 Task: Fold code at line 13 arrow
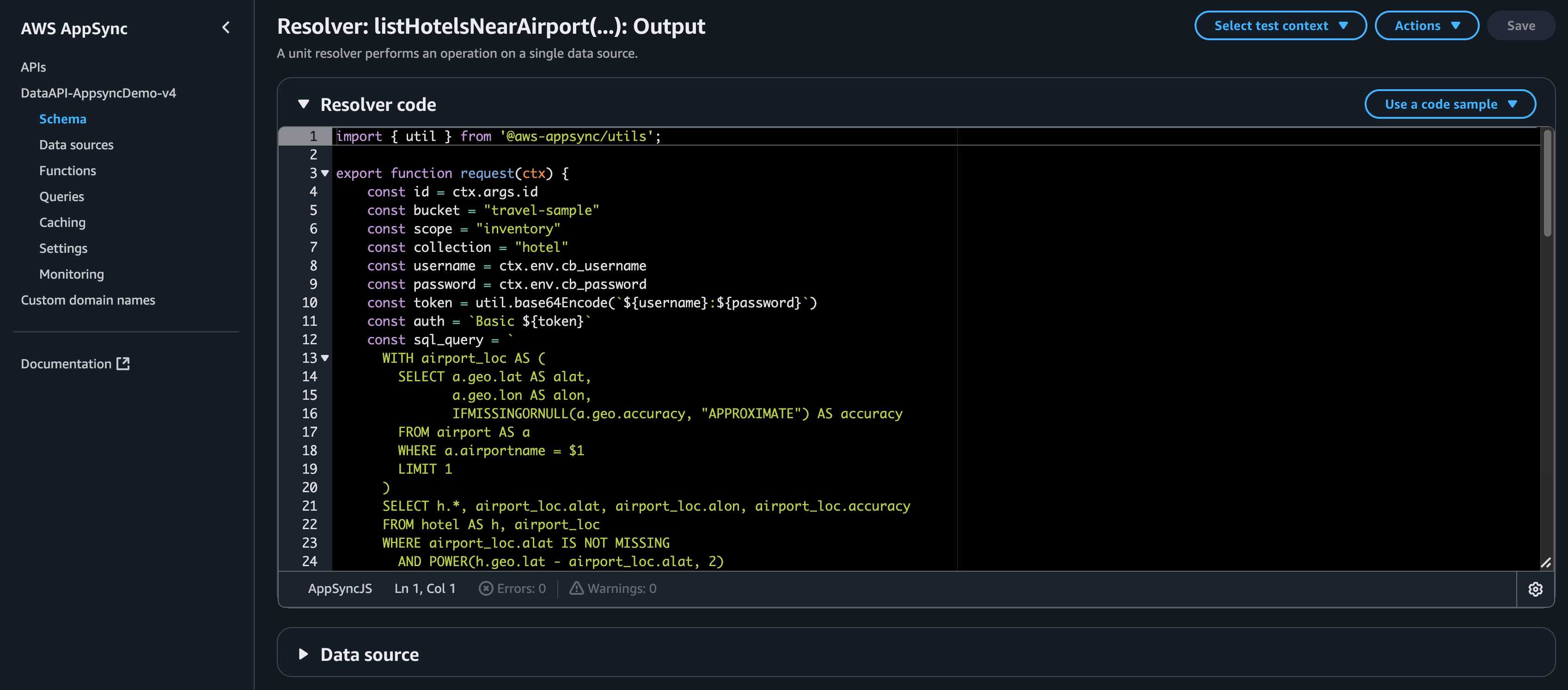[325, 358]
